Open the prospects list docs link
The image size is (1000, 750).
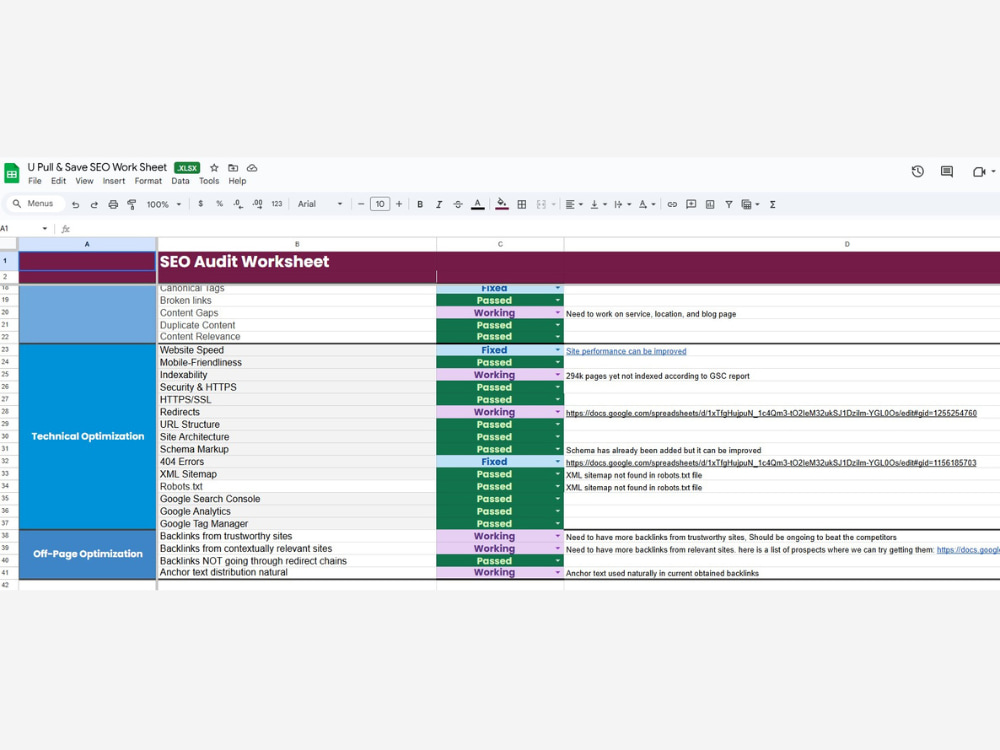point(968,550)
